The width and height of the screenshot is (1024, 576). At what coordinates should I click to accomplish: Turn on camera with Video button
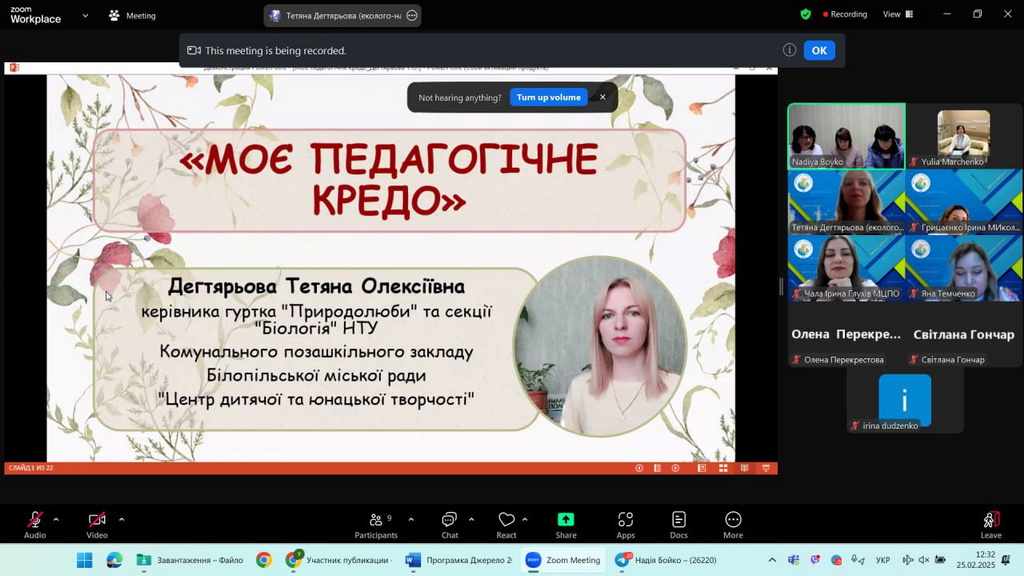tap(97, 524)
